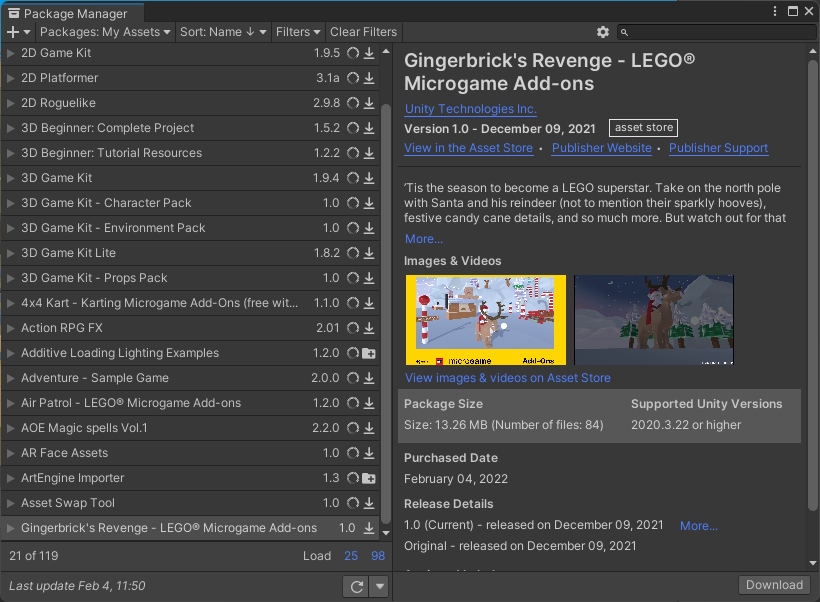Click download icon for Action RPG FX
Viewport: 820px width, 602px height.
(369, 328)
